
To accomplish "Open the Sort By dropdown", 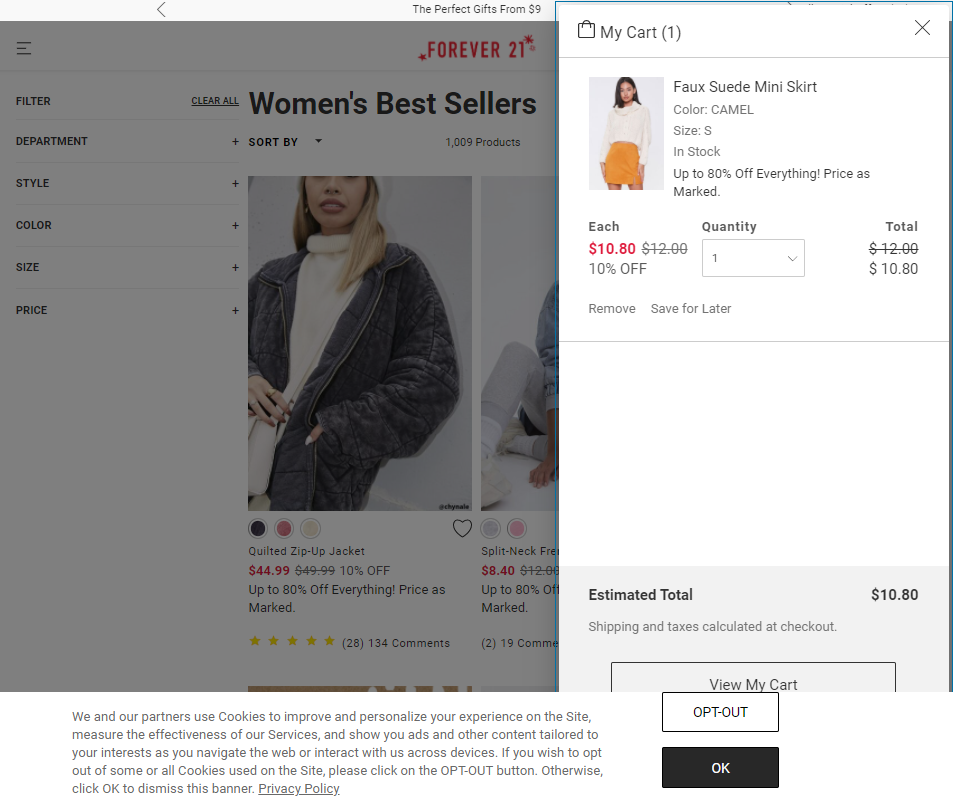I will point(285,142).
